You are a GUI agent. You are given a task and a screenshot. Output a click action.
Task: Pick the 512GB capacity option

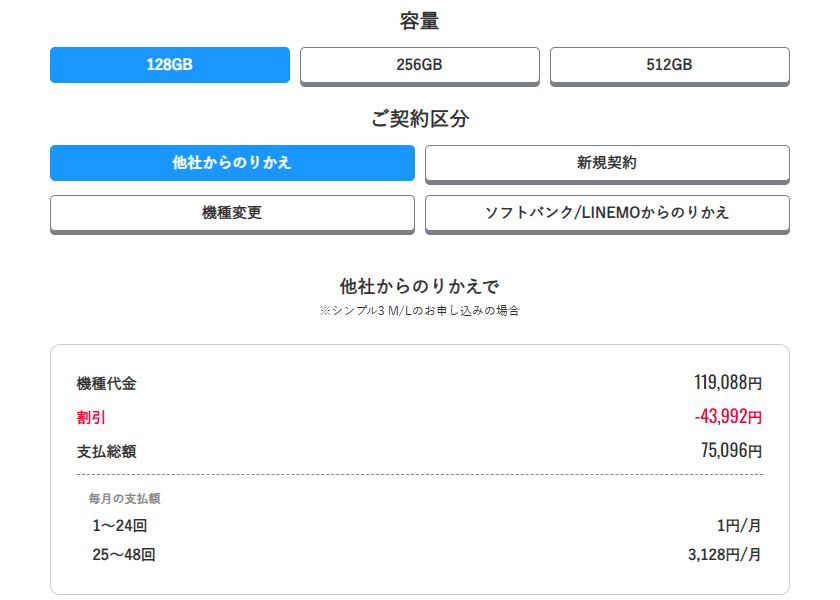[x=670, y=65]
